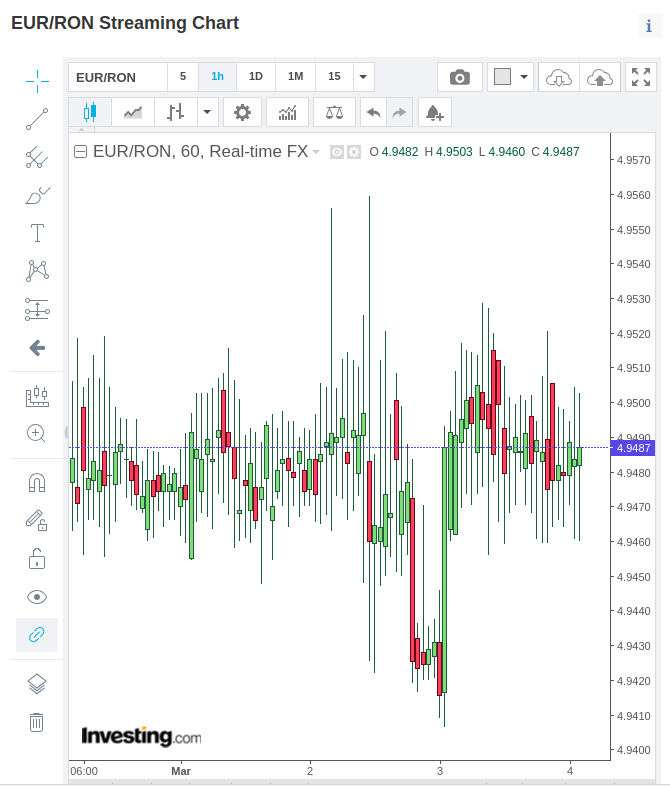
Task: Take a chart snapshot with camera icon
Action: [460, 77]
